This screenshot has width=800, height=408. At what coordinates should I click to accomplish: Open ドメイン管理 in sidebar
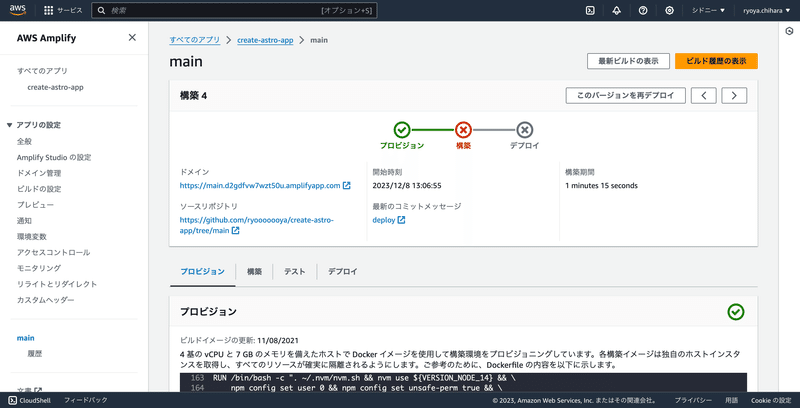point(39,173)
